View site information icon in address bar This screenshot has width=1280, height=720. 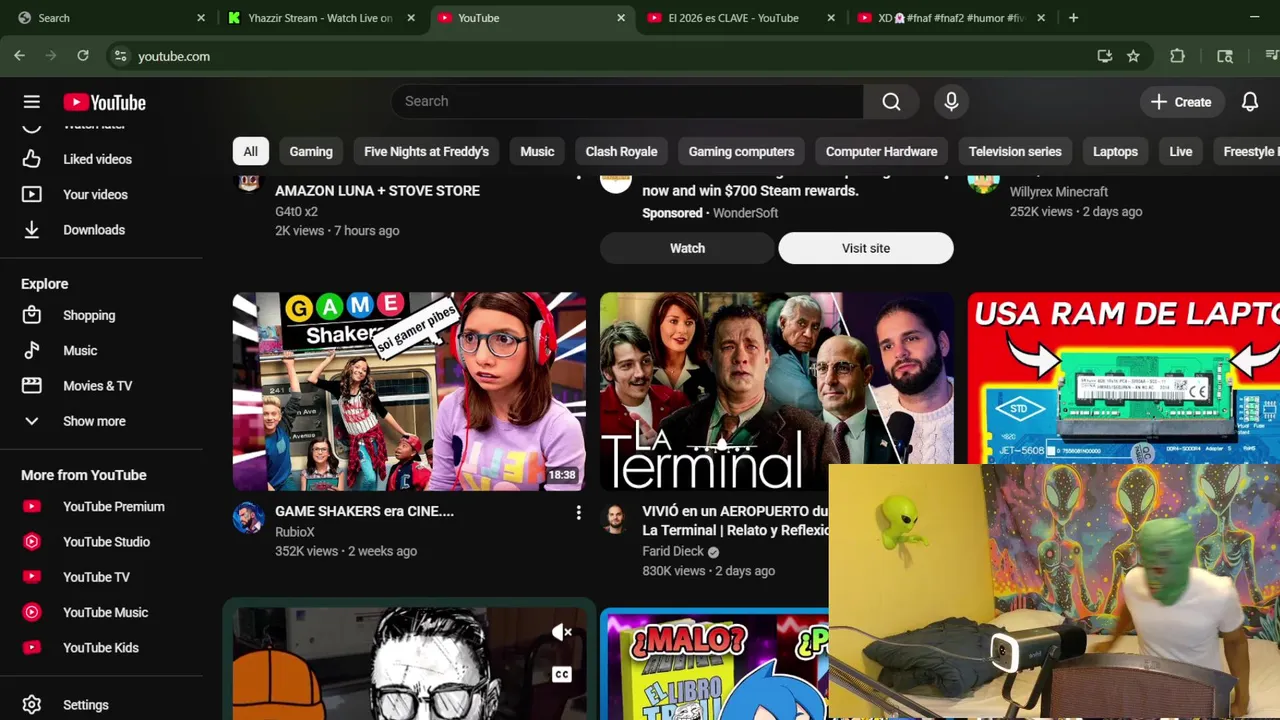[120, 56]
